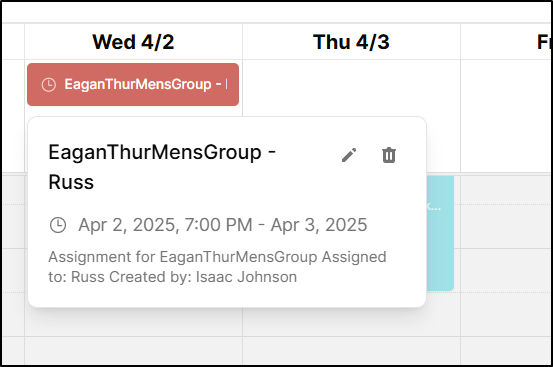Viewport: 553px width, 367px height.
Task: Open the red EaganThurMensGroup event chip
Action: point(133,85)
